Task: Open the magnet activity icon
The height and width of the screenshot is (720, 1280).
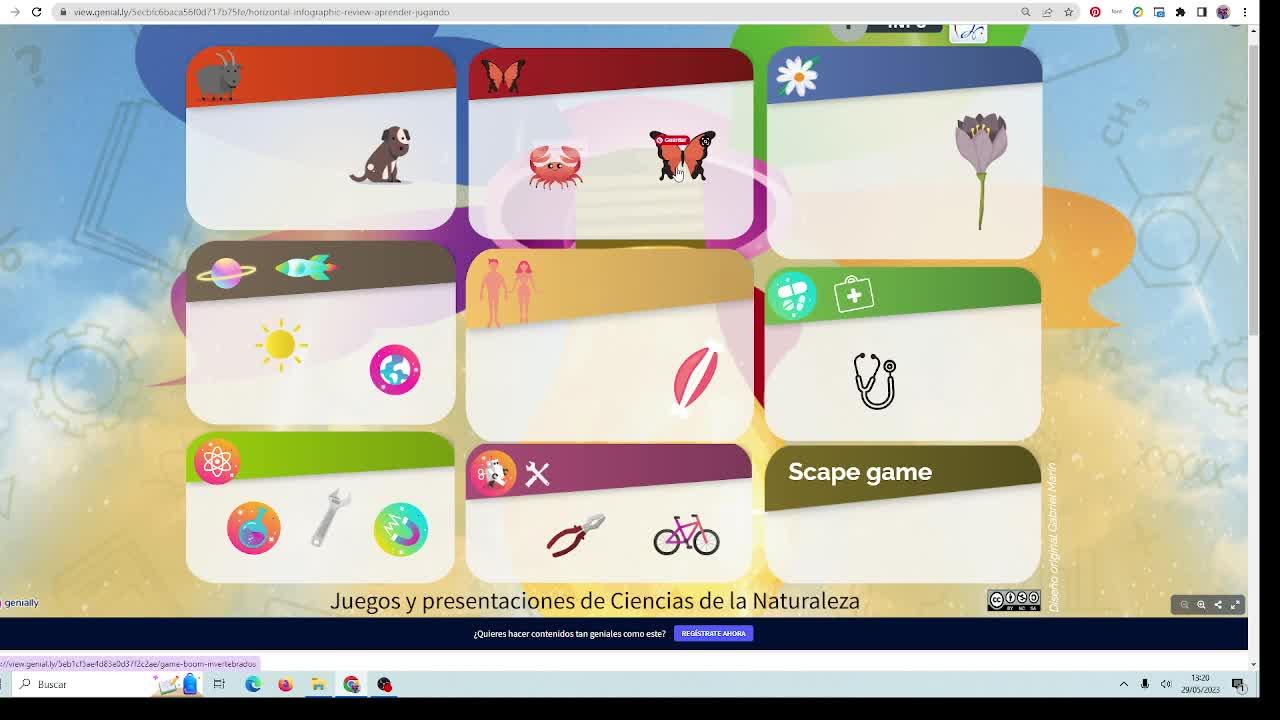Action: (x=401, y=529)
